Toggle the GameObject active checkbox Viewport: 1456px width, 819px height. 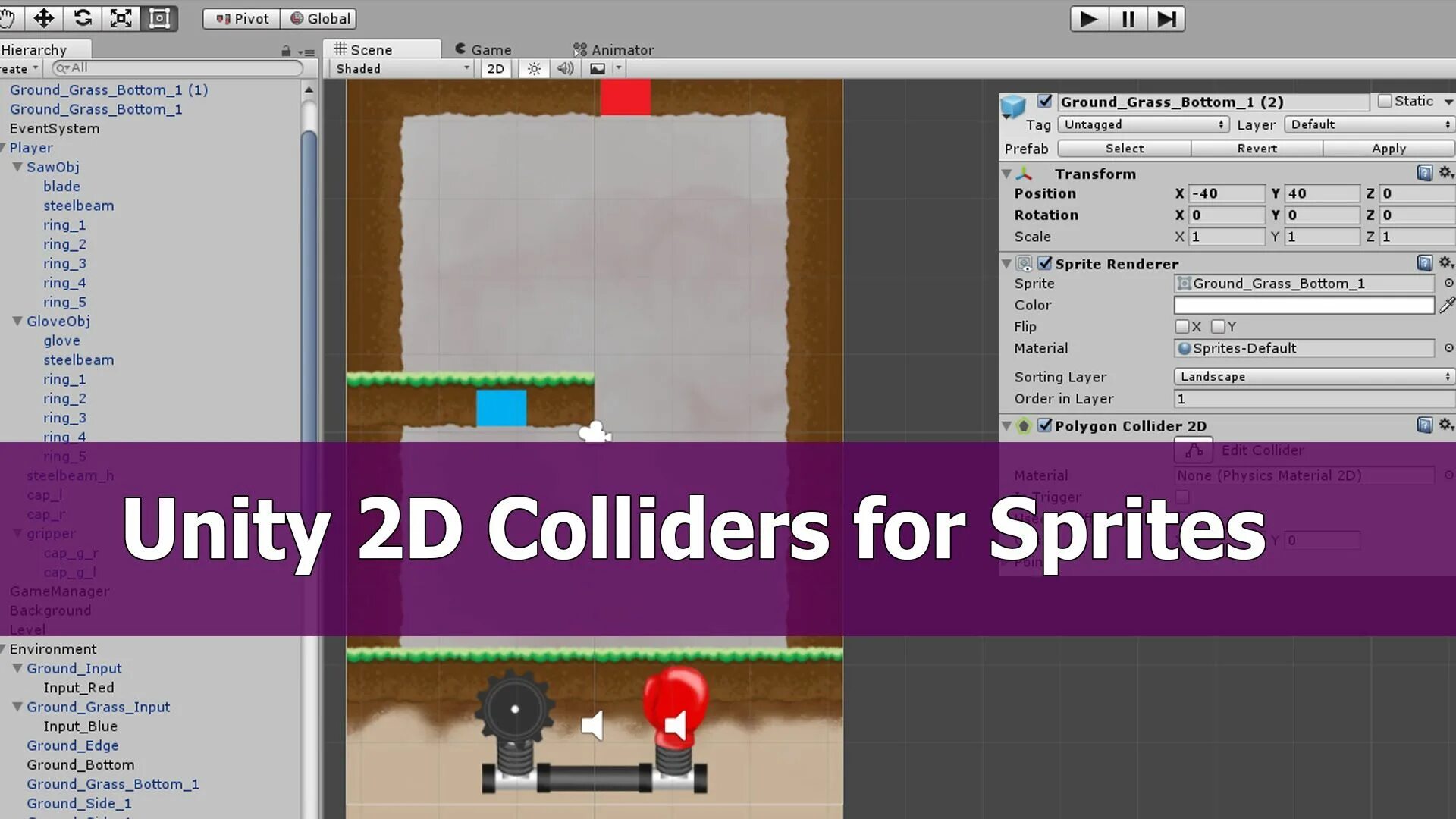point(1045,101)
